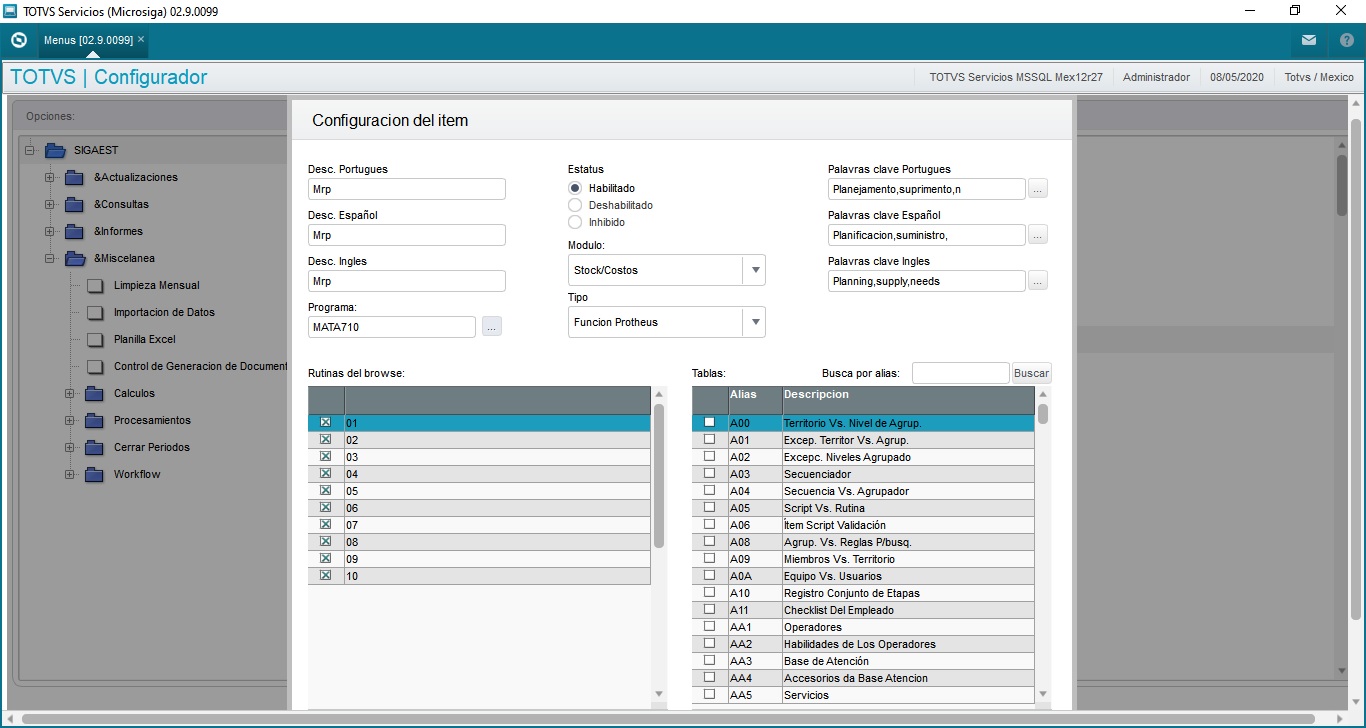Click the Rutinas del browse scrollbar thumb
Viewport: 1366px width, 728px height.
[x=659, y=475]
